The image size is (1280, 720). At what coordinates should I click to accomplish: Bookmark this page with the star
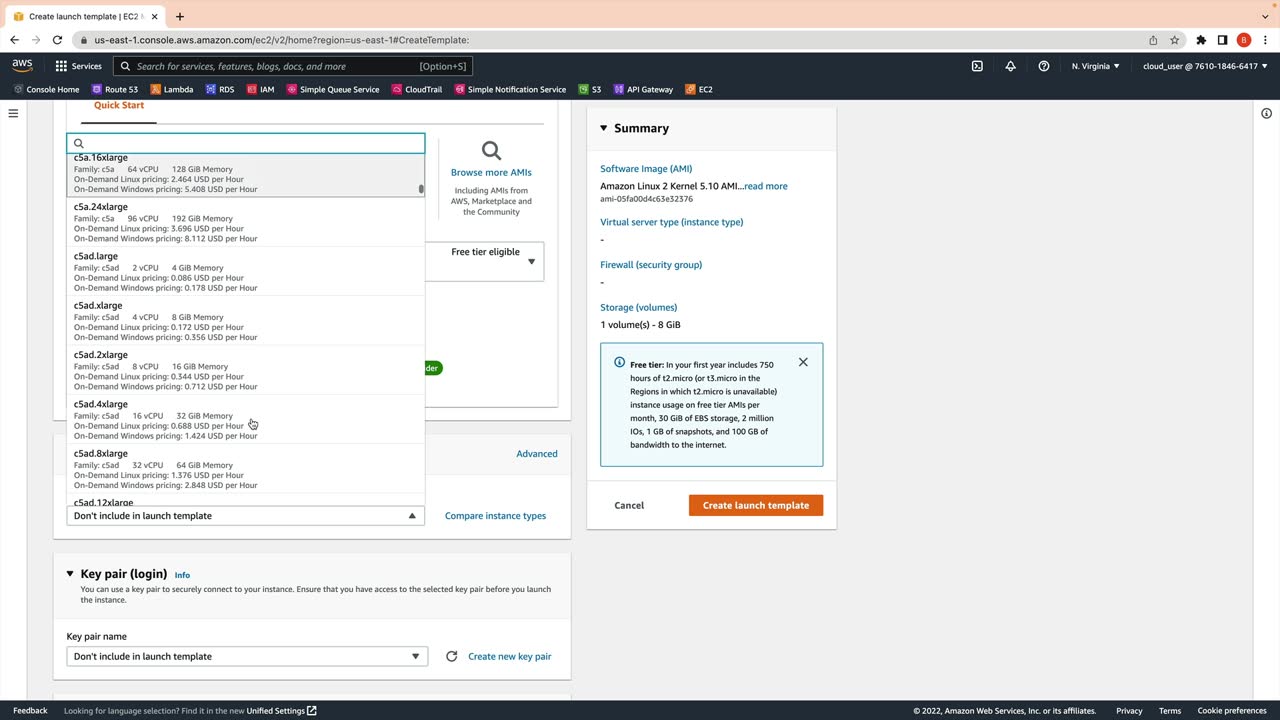1175,40
